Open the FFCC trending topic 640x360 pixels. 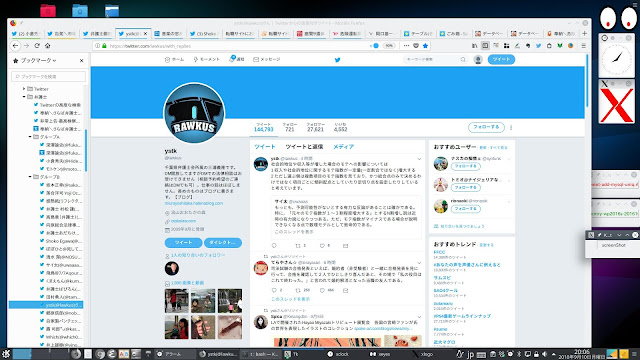pyautogui.click(x=439, y=252)
